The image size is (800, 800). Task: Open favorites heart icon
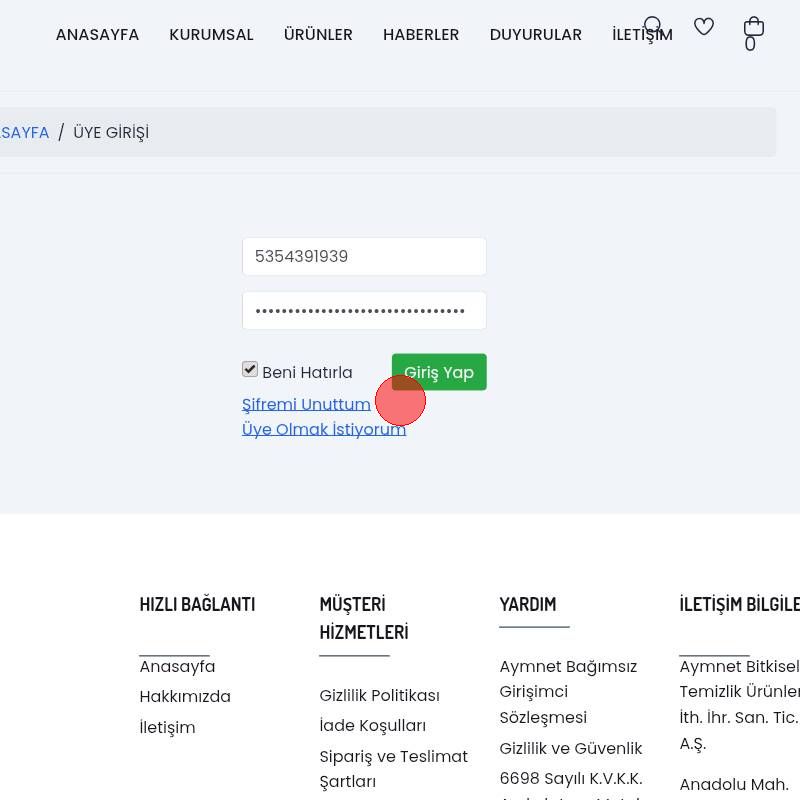(x=704, y=27)
